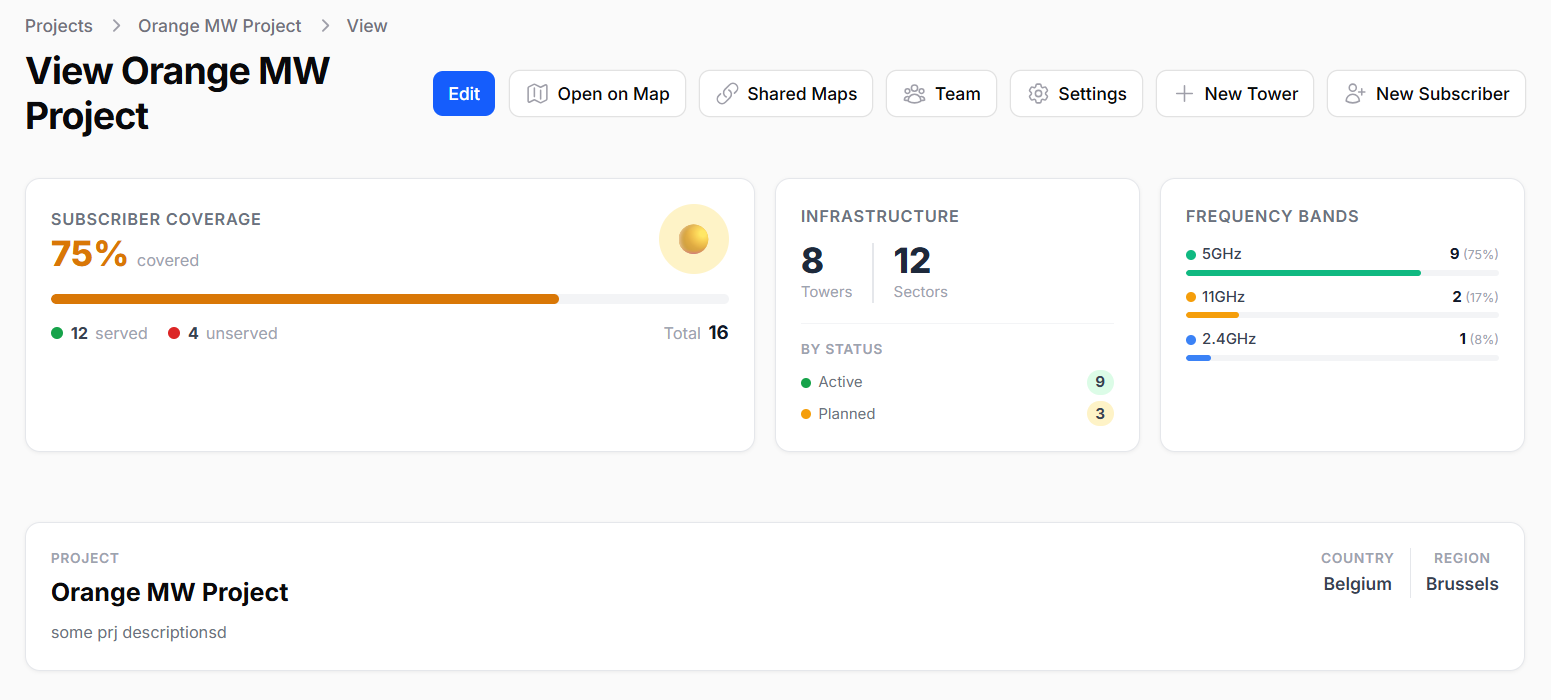Open project Settings
The image size is (1551, 700).
tap(1076, 94)
